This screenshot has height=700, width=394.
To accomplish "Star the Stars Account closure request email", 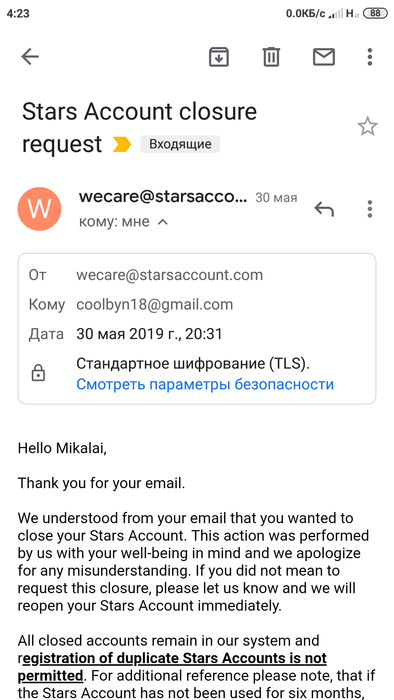I will pyautogui.click(x=368, y=127).
